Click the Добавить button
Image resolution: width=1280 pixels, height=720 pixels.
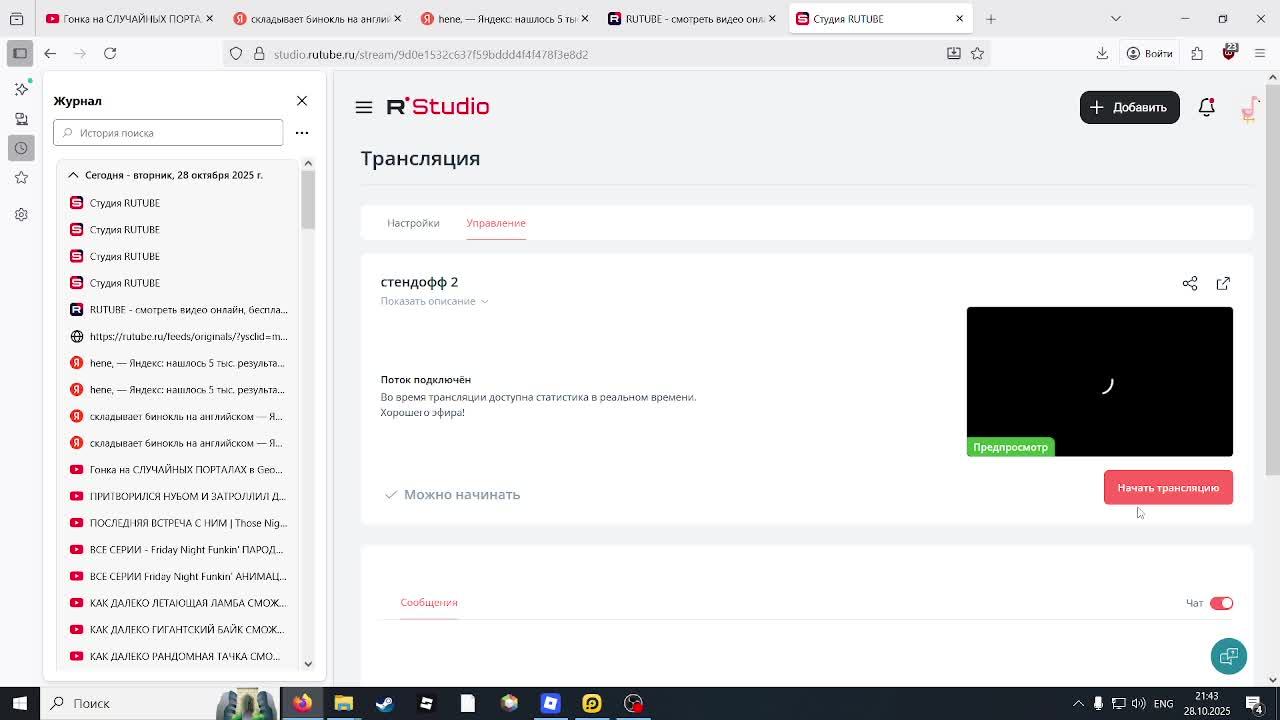point(1130,107)
